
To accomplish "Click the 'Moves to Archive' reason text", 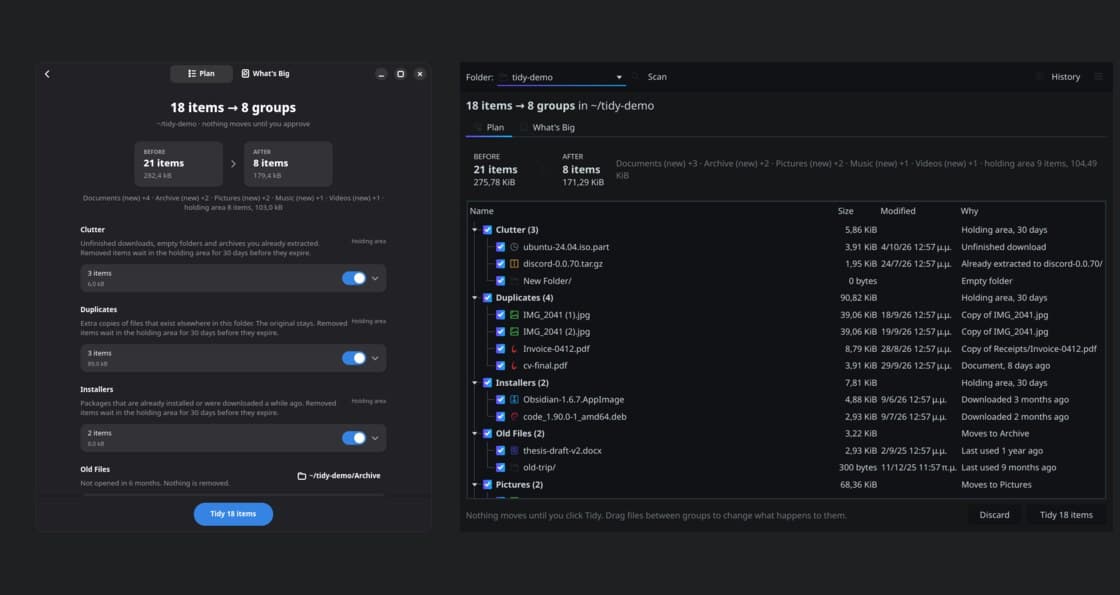I will click(995, 434).
